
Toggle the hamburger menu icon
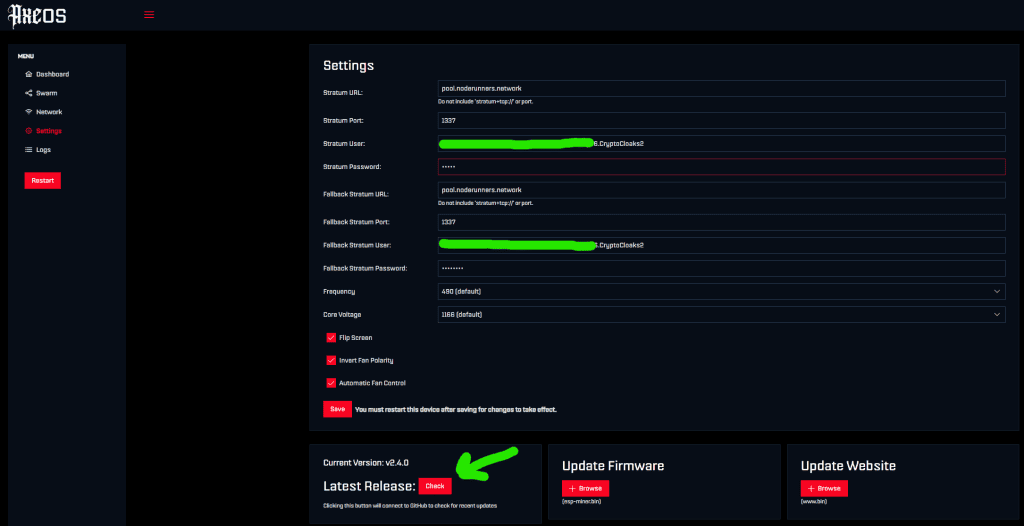(149, 14)
